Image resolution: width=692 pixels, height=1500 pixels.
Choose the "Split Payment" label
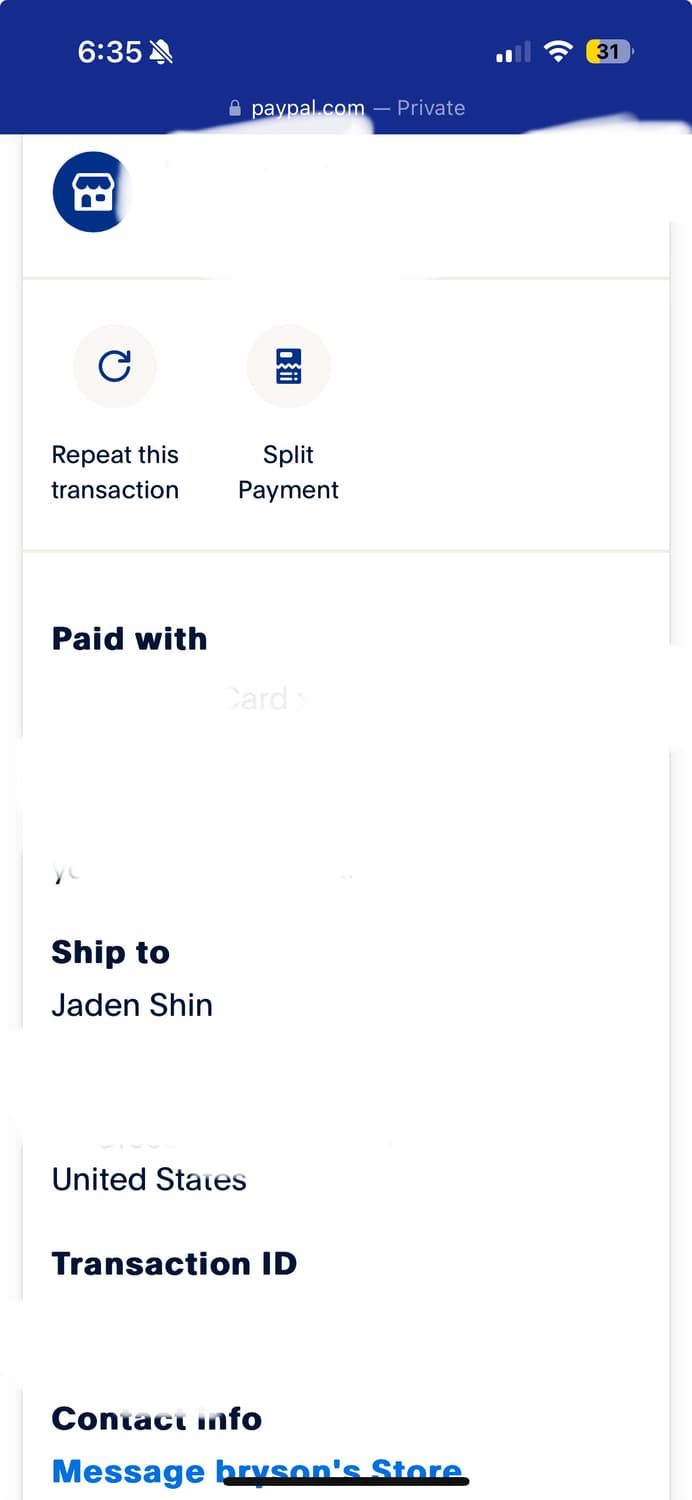point(288,472)
